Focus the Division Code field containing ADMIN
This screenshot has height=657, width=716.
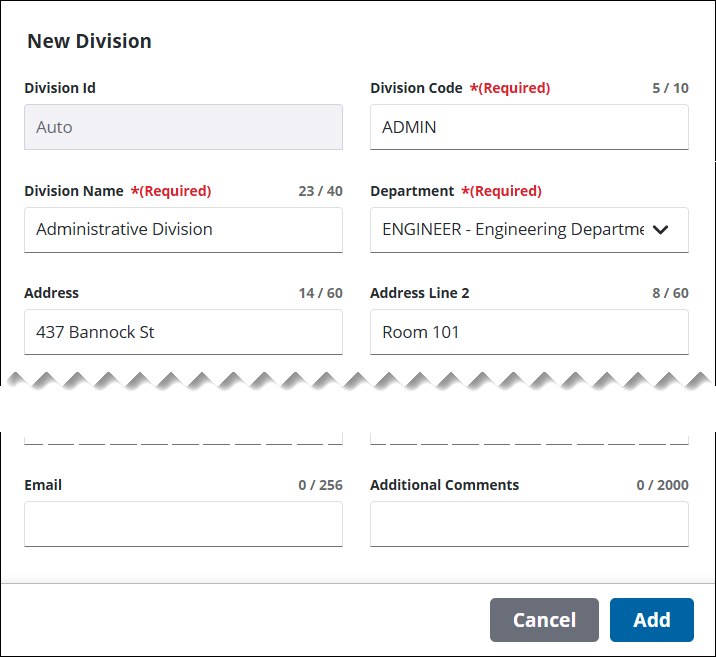point(528,127)
